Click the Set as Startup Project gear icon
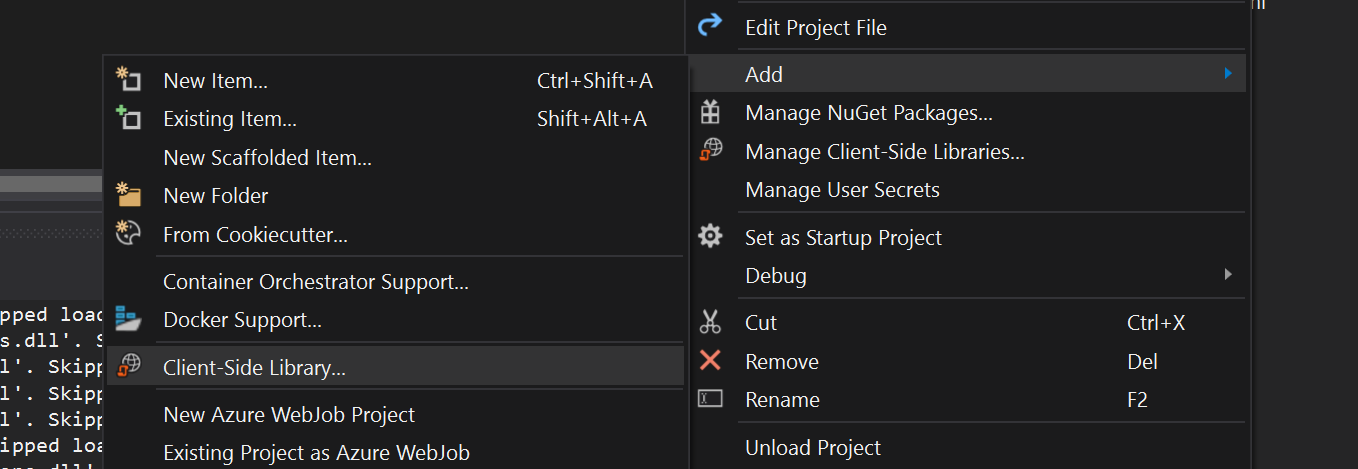 [x=709, y=237]
